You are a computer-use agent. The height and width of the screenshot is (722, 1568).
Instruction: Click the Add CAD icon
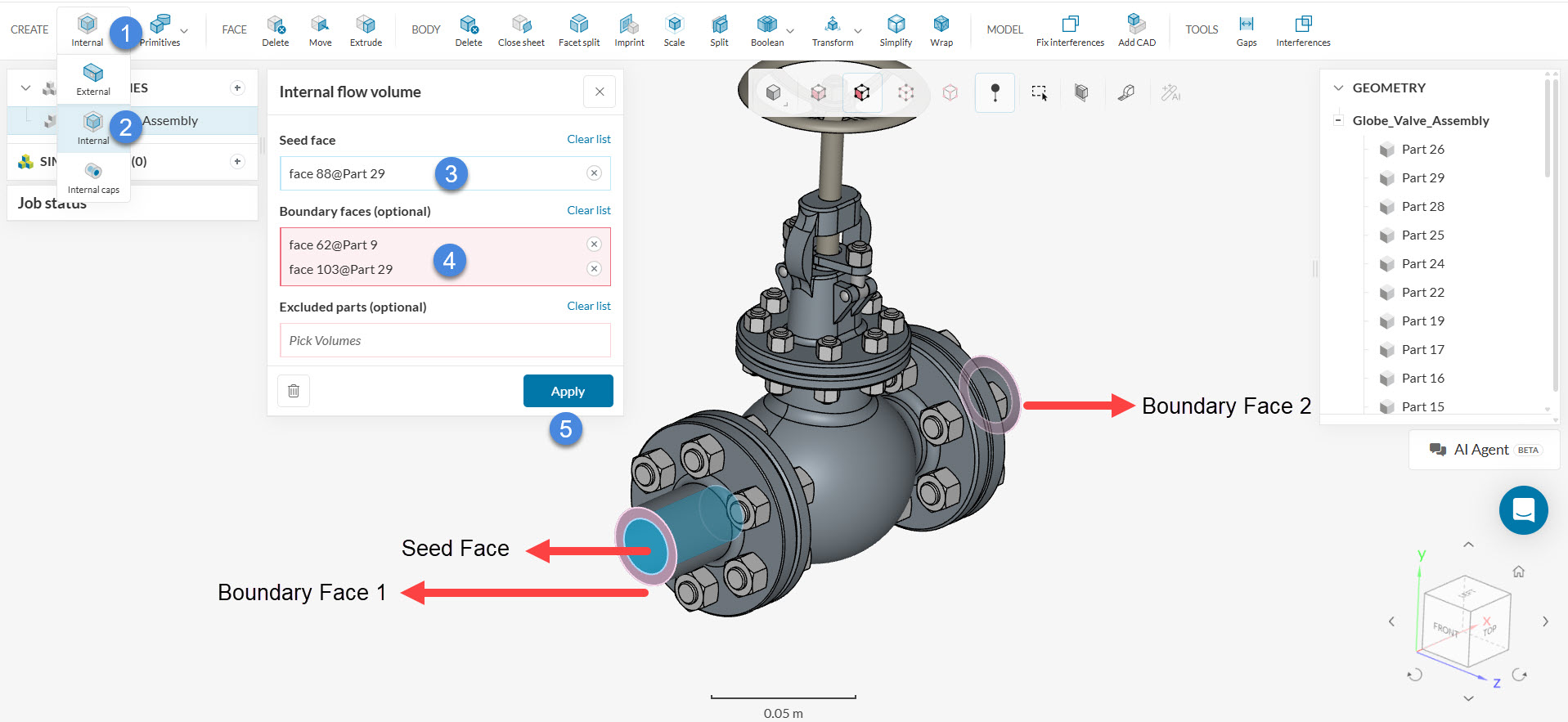click(x=1136, y=25)
